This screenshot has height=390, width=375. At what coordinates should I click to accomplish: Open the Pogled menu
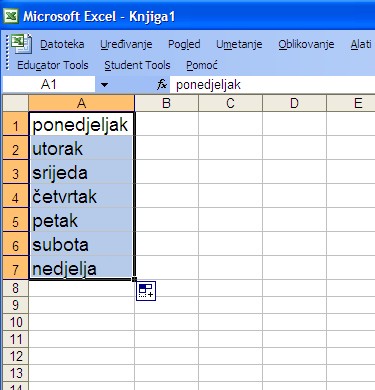[x=184, y=44]
